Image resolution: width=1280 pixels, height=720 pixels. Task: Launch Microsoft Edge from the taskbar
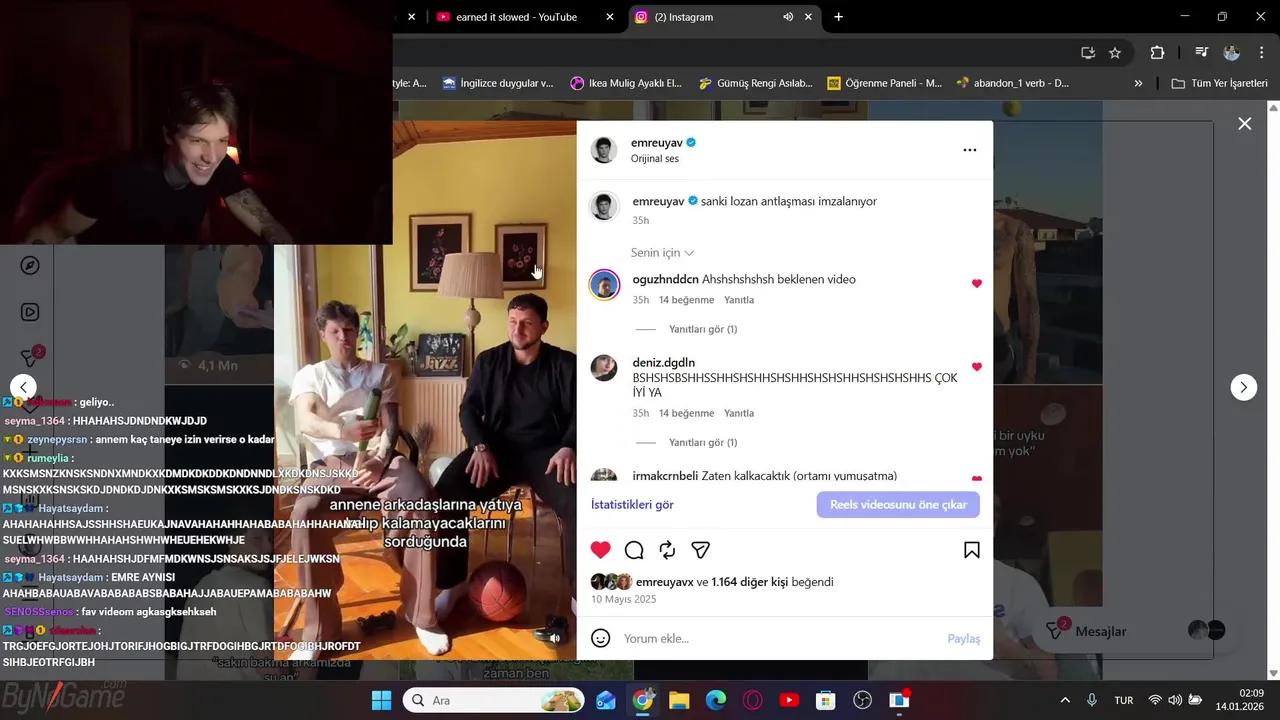pos(716,700)
